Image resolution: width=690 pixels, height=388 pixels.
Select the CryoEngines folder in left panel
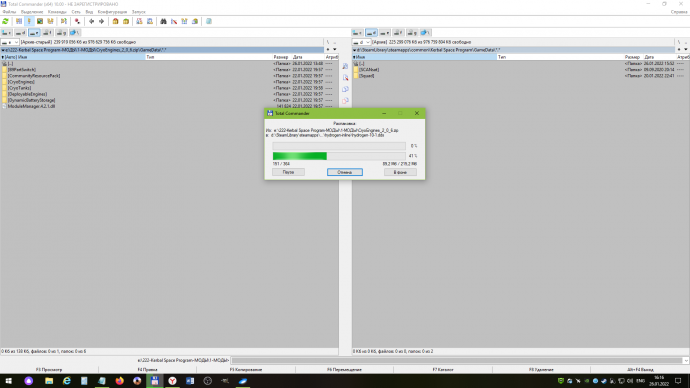[x=21, y=82]
